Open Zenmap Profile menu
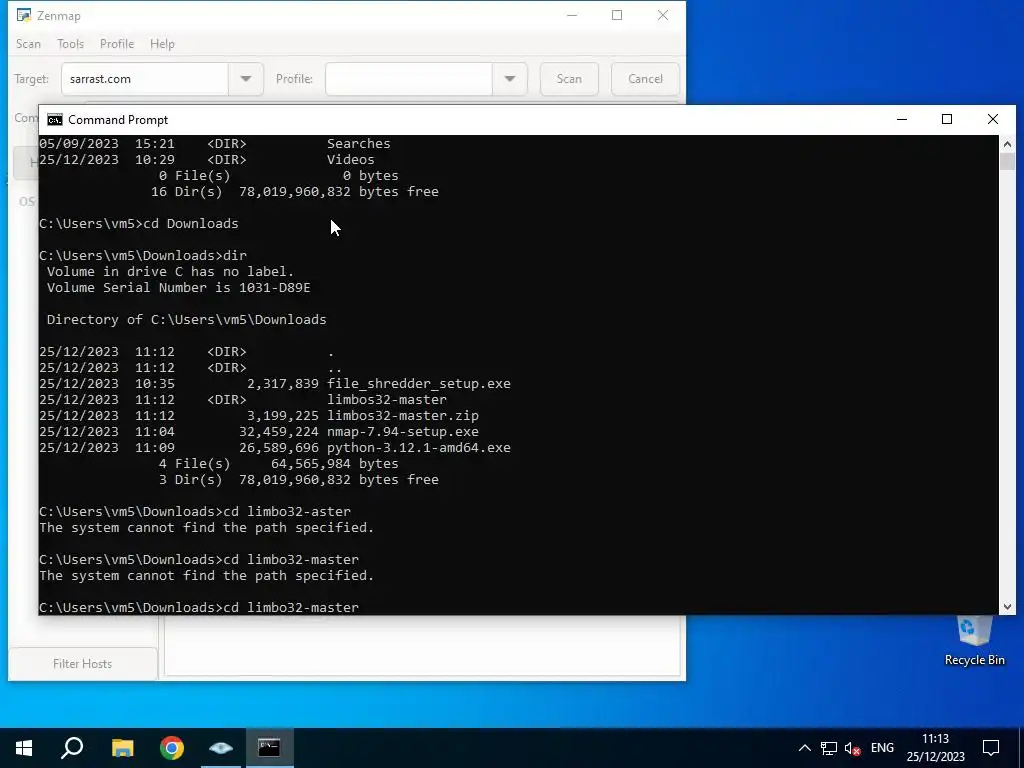 point(117,44)
